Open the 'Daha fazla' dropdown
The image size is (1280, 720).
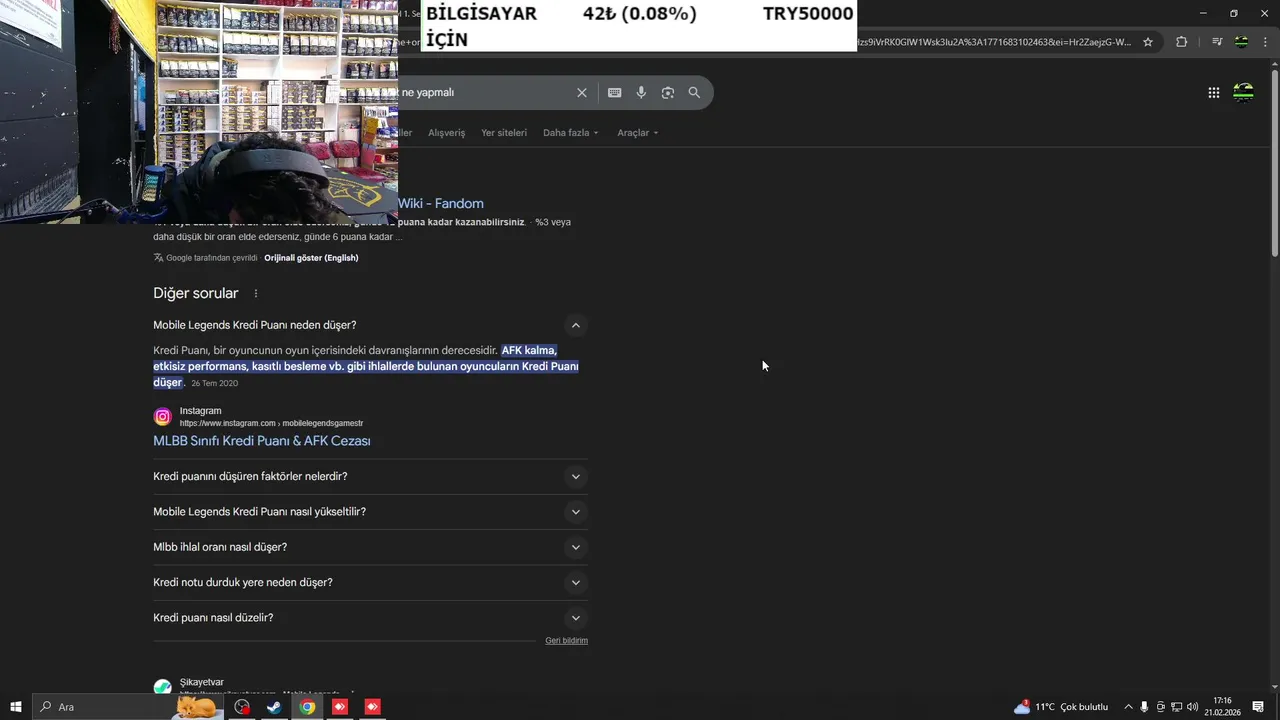tap(570, 133)
